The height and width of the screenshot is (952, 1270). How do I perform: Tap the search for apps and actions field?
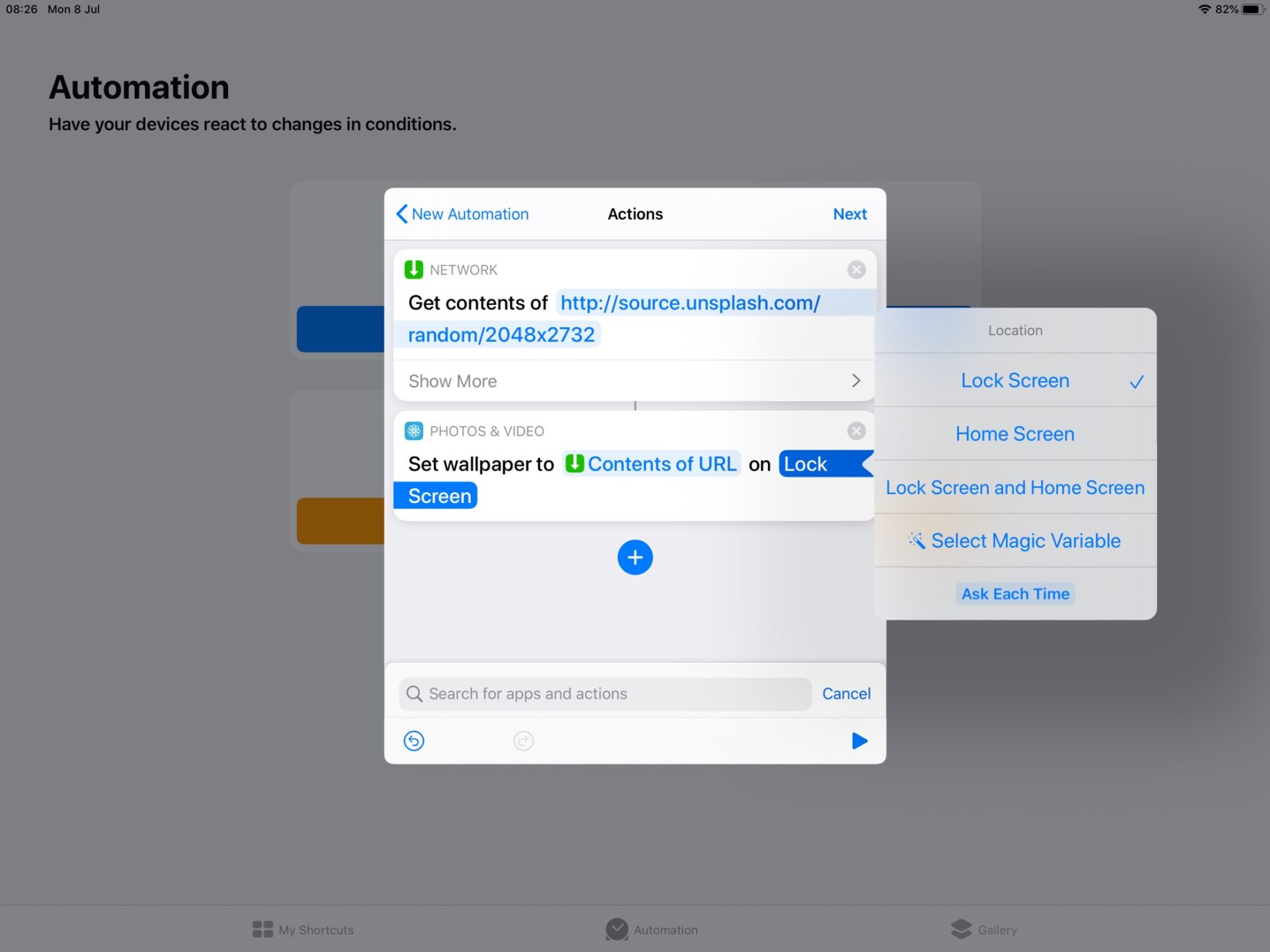[x=603, y=694]
